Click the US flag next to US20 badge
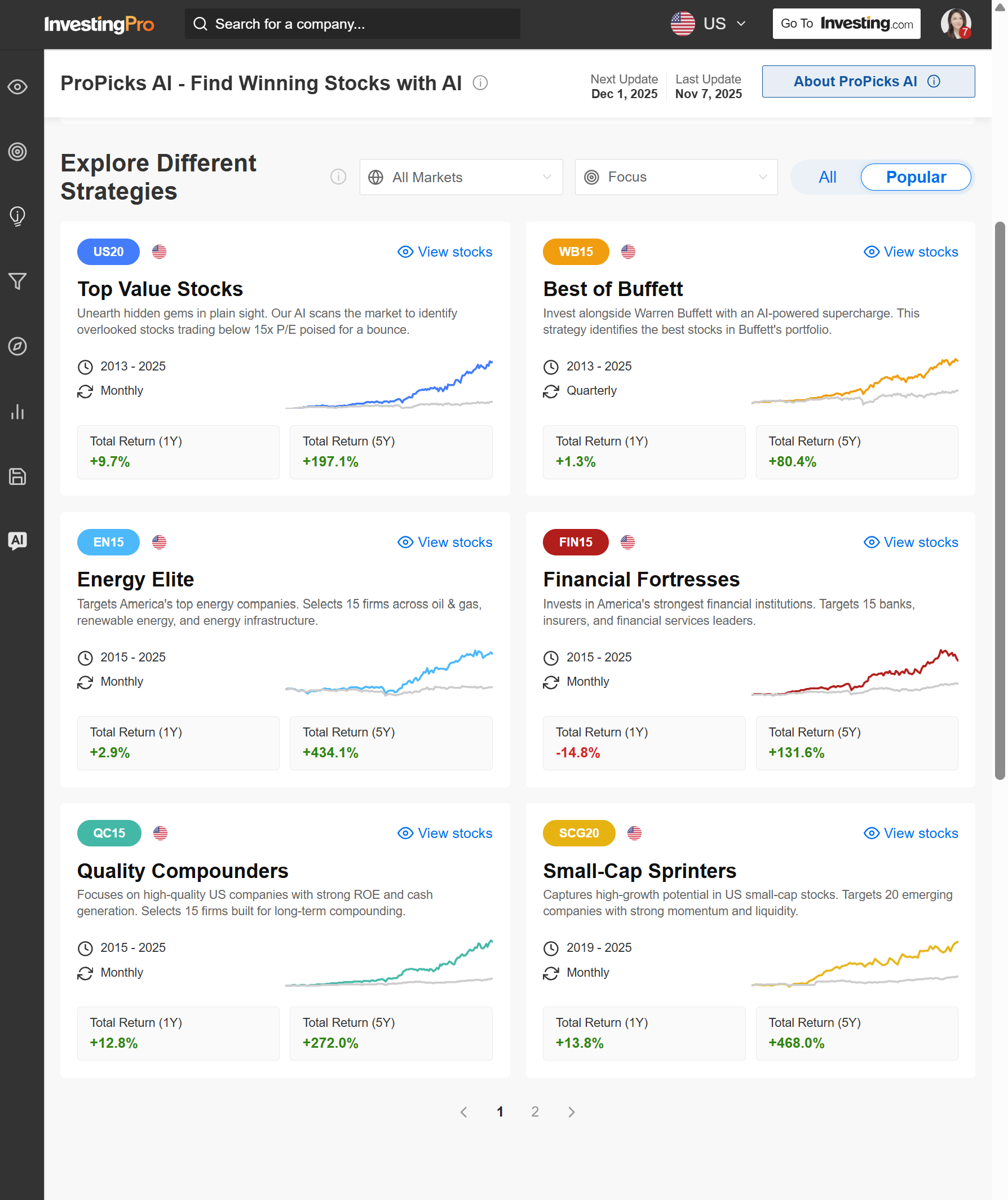This screenshot has width=1008, height=1200. point(160,252)
